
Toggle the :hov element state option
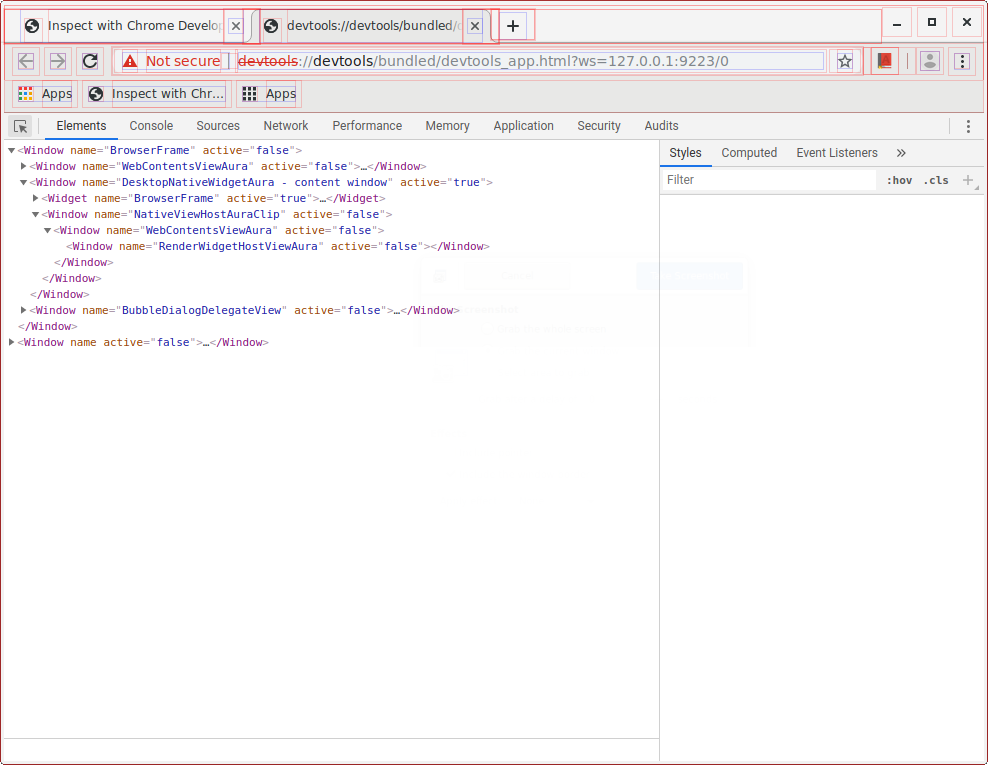coord(899,180)
